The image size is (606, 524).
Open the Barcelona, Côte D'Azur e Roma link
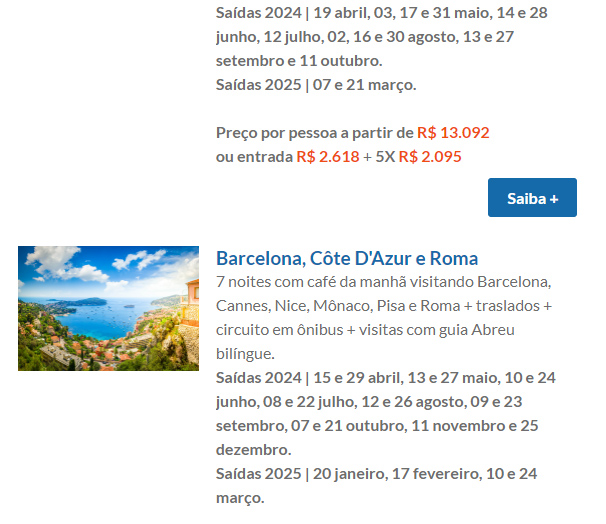pos(347,258)
